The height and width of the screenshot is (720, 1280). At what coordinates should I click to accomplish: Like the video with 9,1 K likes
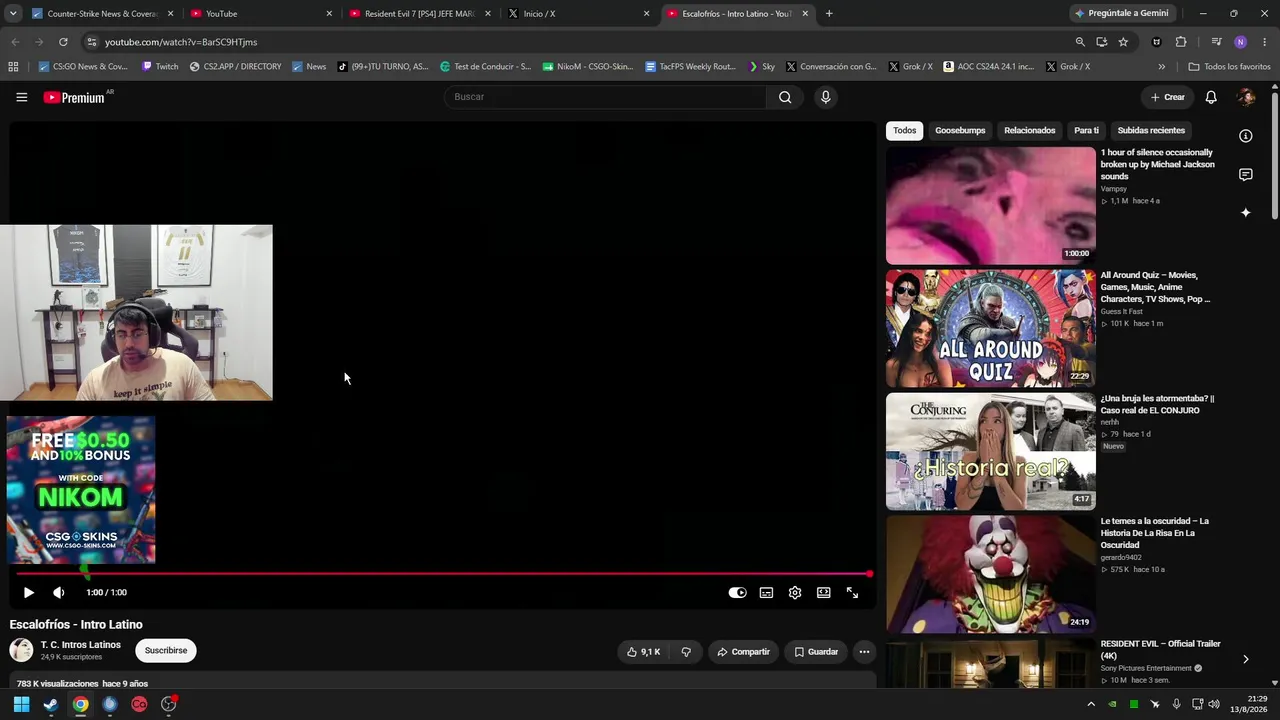[x=643, y=652]
